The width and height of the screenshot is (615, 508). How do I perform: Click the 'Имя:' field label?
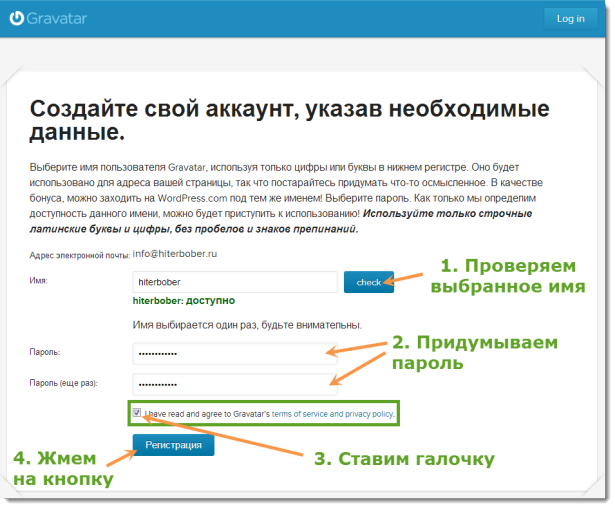click(38, 280)
